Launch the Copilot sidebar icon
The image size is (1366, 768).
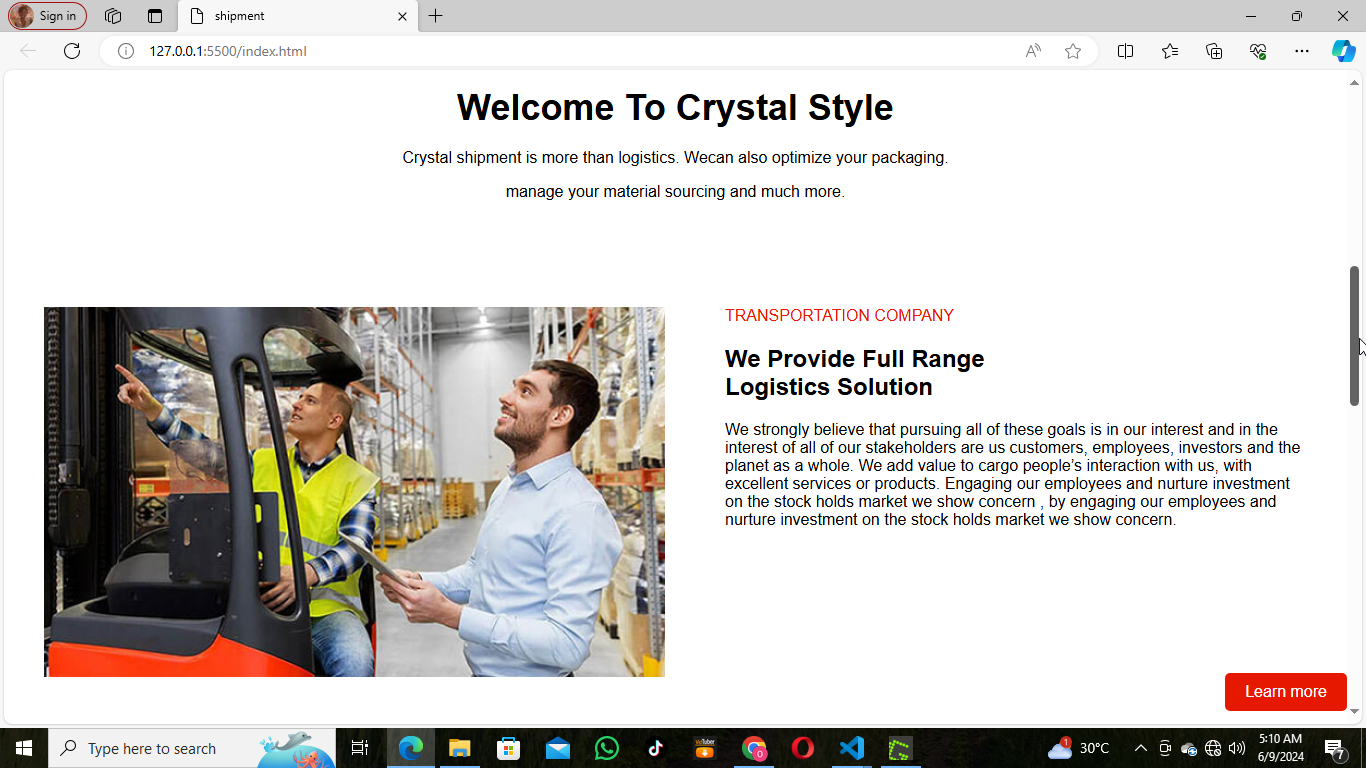(1343, 51)
